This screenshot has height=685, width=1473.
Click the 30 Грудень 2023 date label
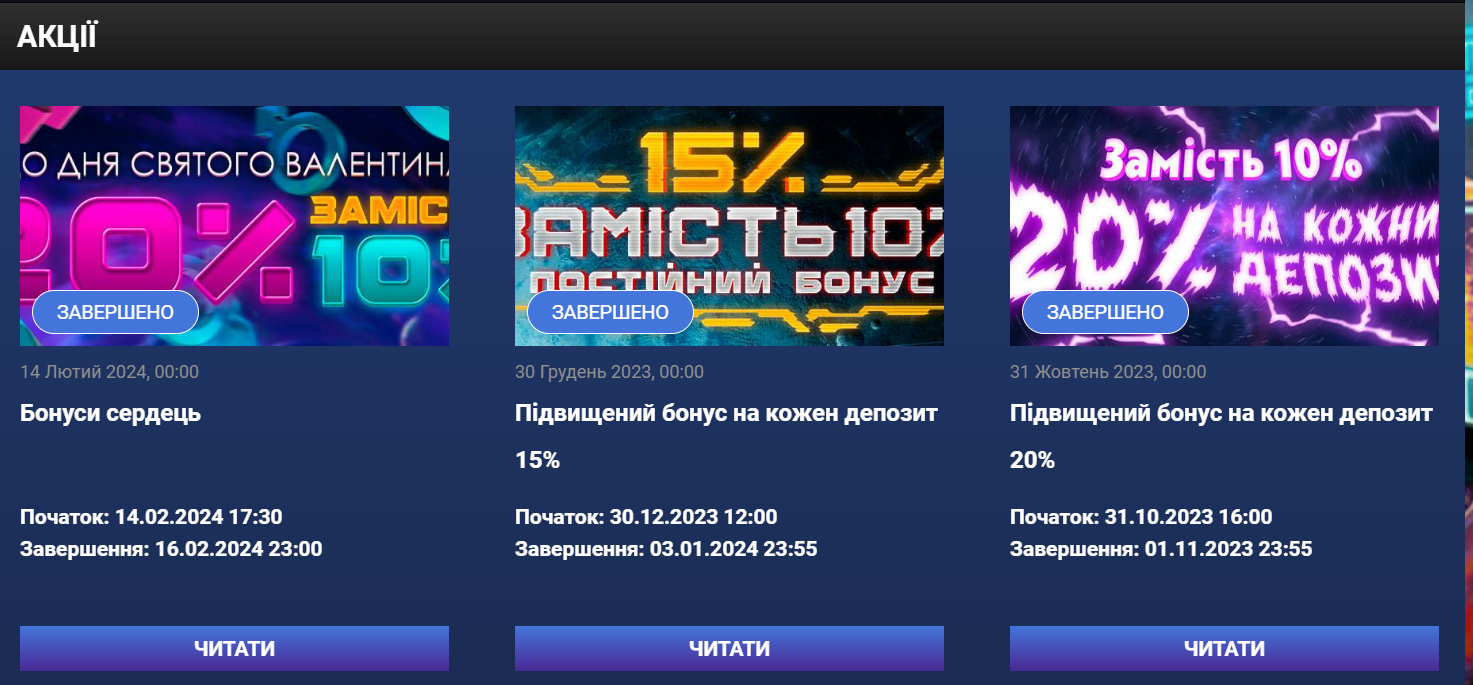(x=609, y=372)
